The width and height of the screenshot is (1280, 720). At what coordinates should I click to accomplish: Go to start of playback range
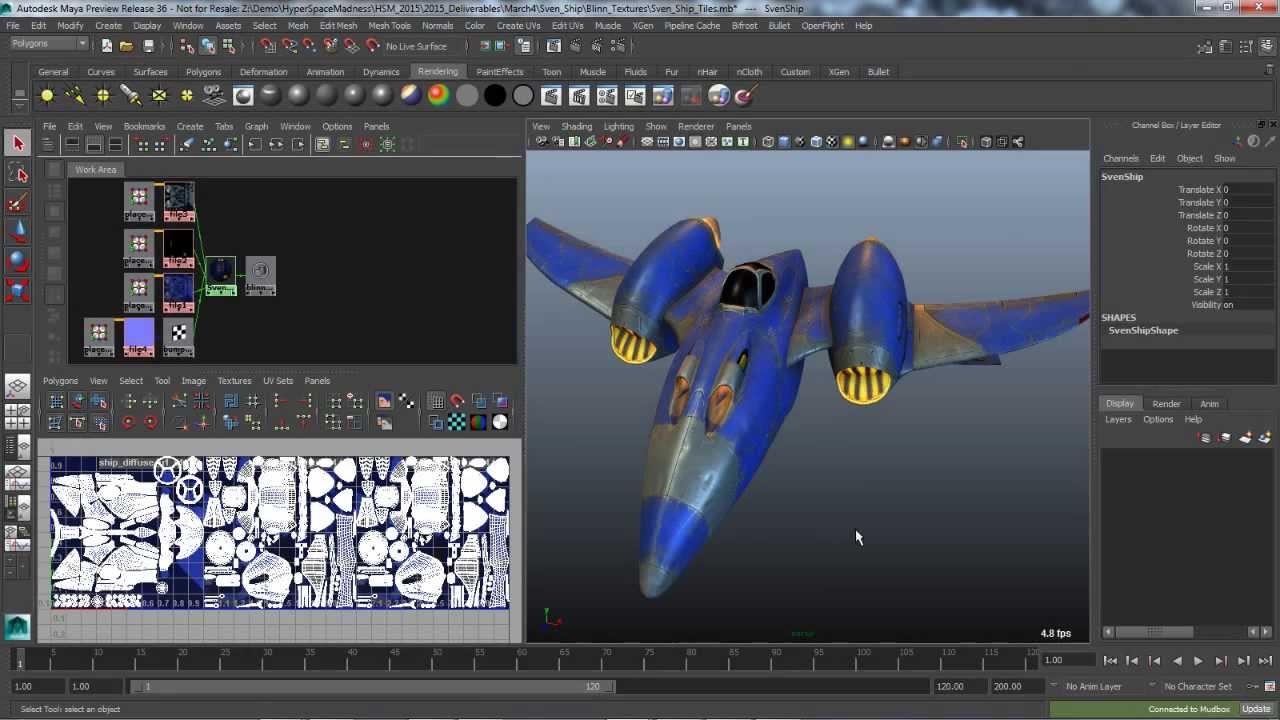(x=1110, y=661)
